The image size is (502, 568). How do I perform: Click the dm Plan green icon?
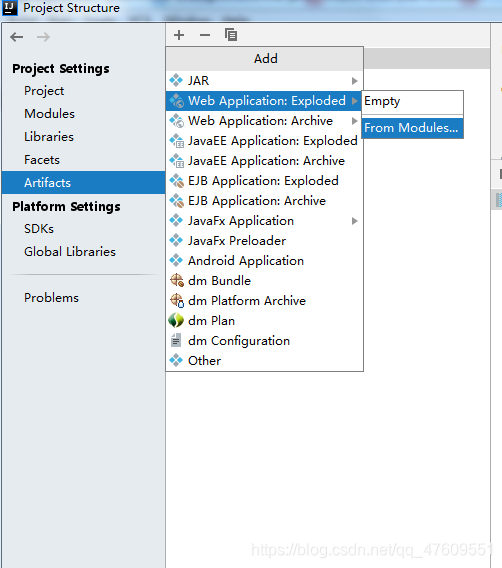click(x=176, y=320)
